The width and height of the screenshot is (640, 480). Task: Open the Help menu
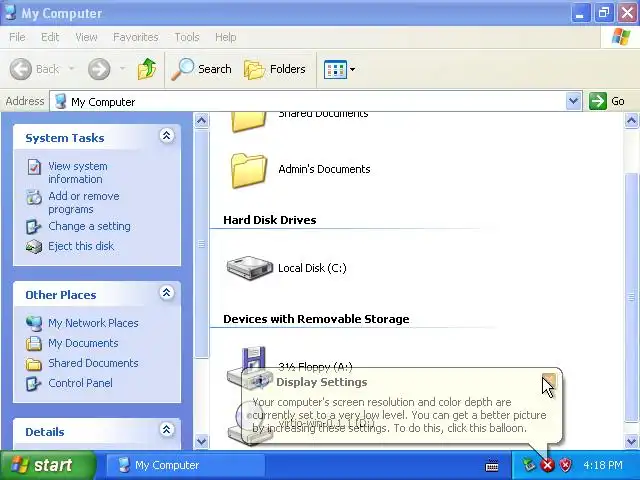226,37
